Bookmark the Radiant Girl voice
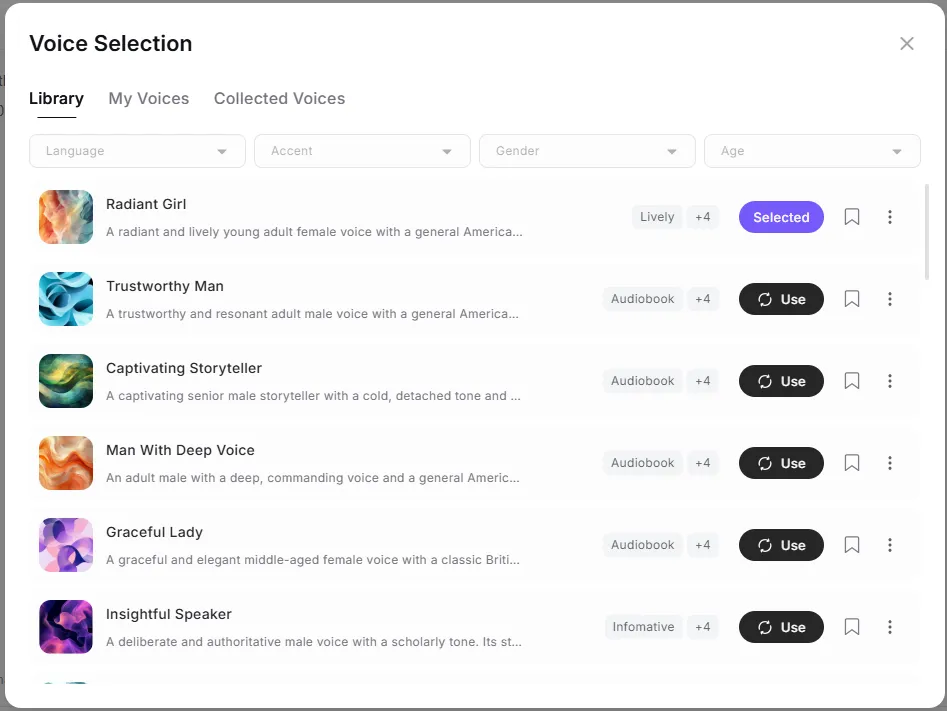 tap(851, 217)
